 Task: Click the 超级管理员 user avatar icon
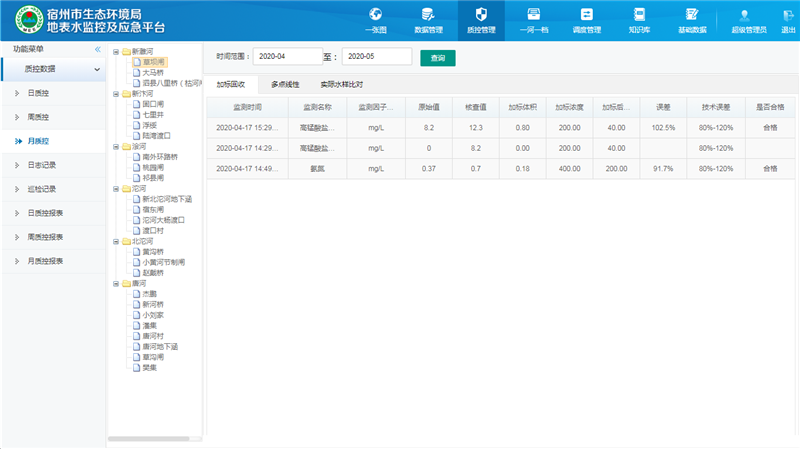[x=744, y=15]
